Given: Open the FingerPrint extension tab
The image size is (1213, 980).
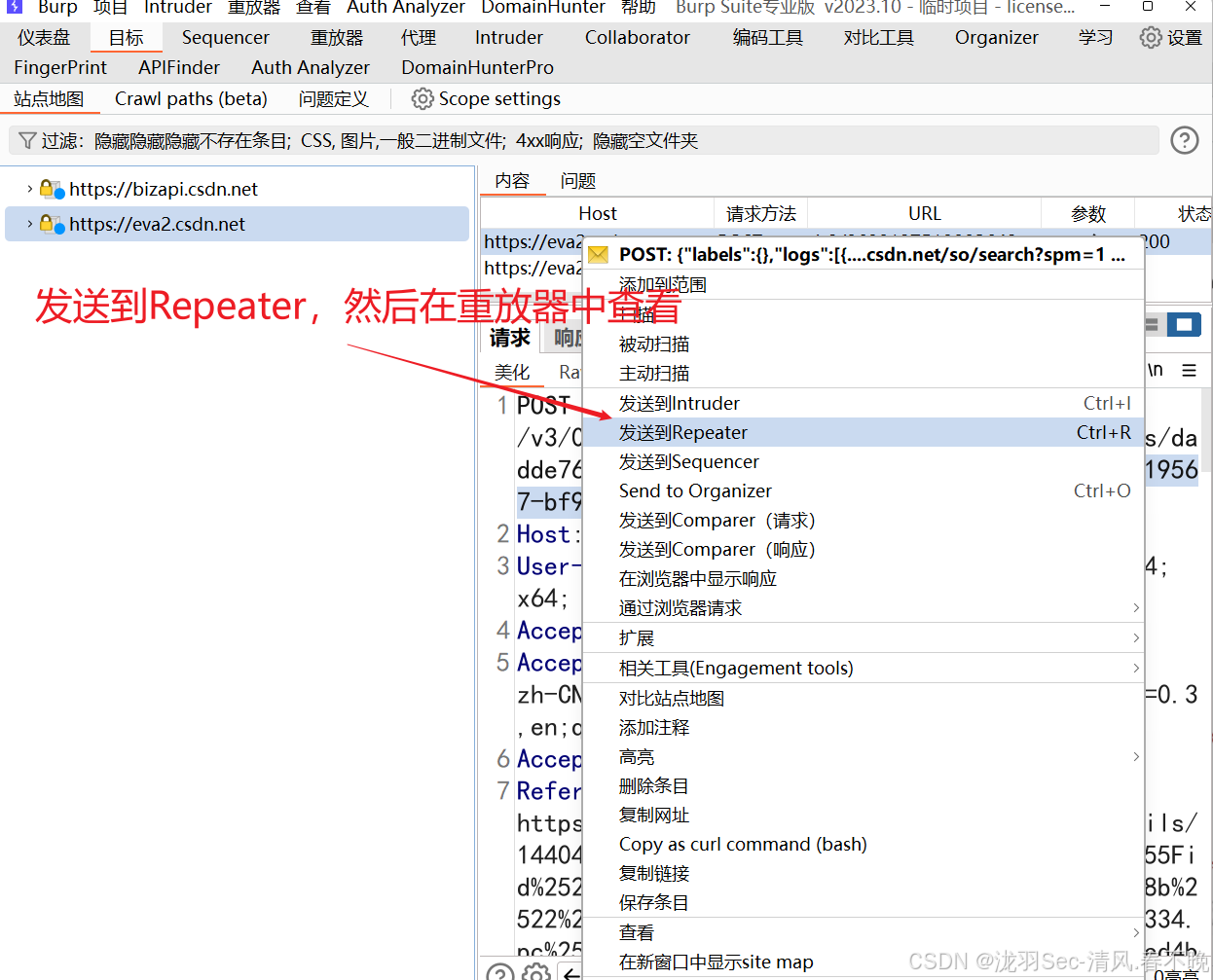Looking at the screenshot, I should [60, 67].
